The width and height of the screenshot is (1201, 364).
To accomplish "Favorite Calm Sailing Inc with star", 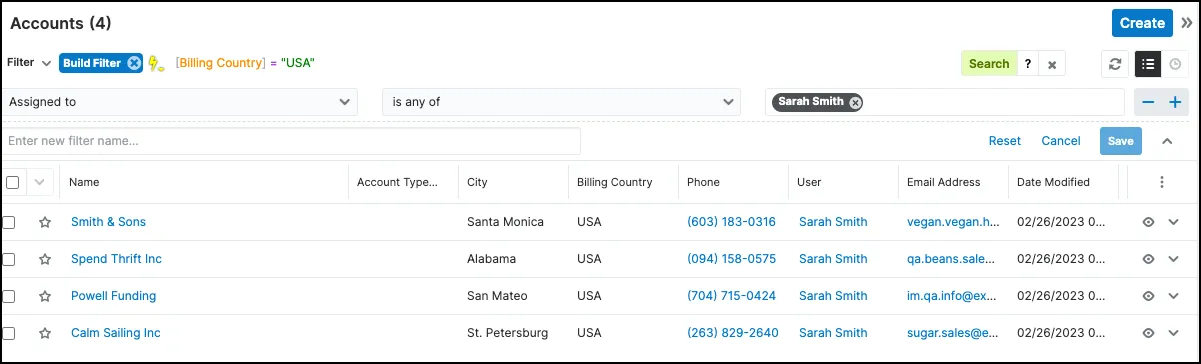I will [44, 333].
